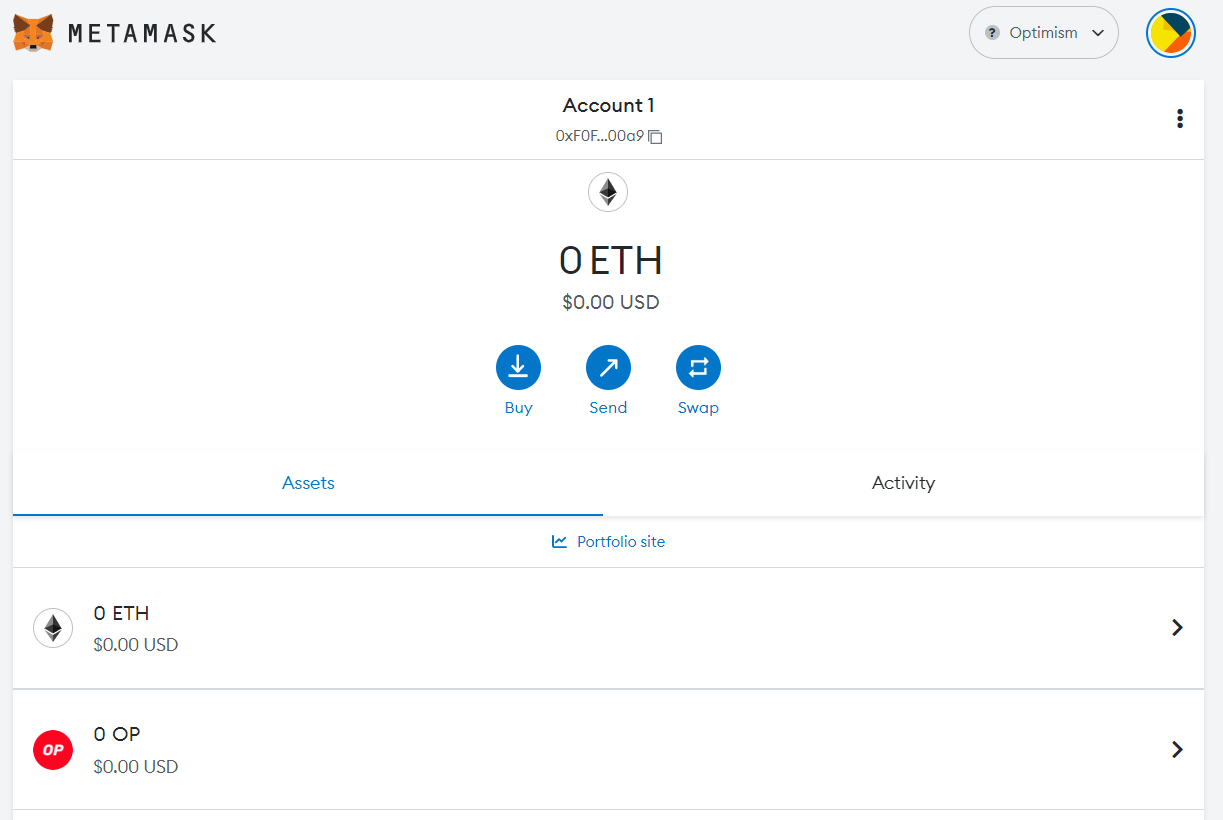
Task: Click the Ethereum token icon in the asset list
Action: (53, 627)
